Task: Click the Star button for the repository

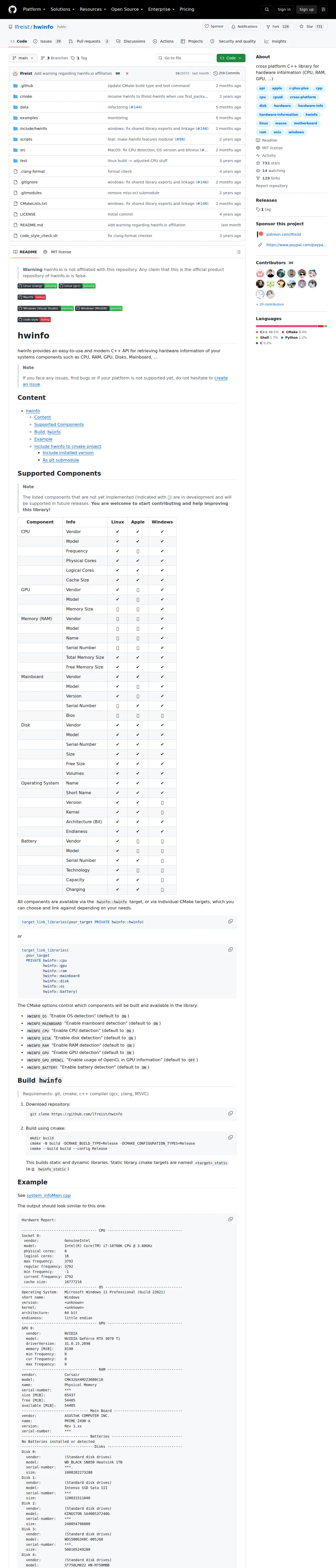Action: pyautogui.click(x=311, y=27)
